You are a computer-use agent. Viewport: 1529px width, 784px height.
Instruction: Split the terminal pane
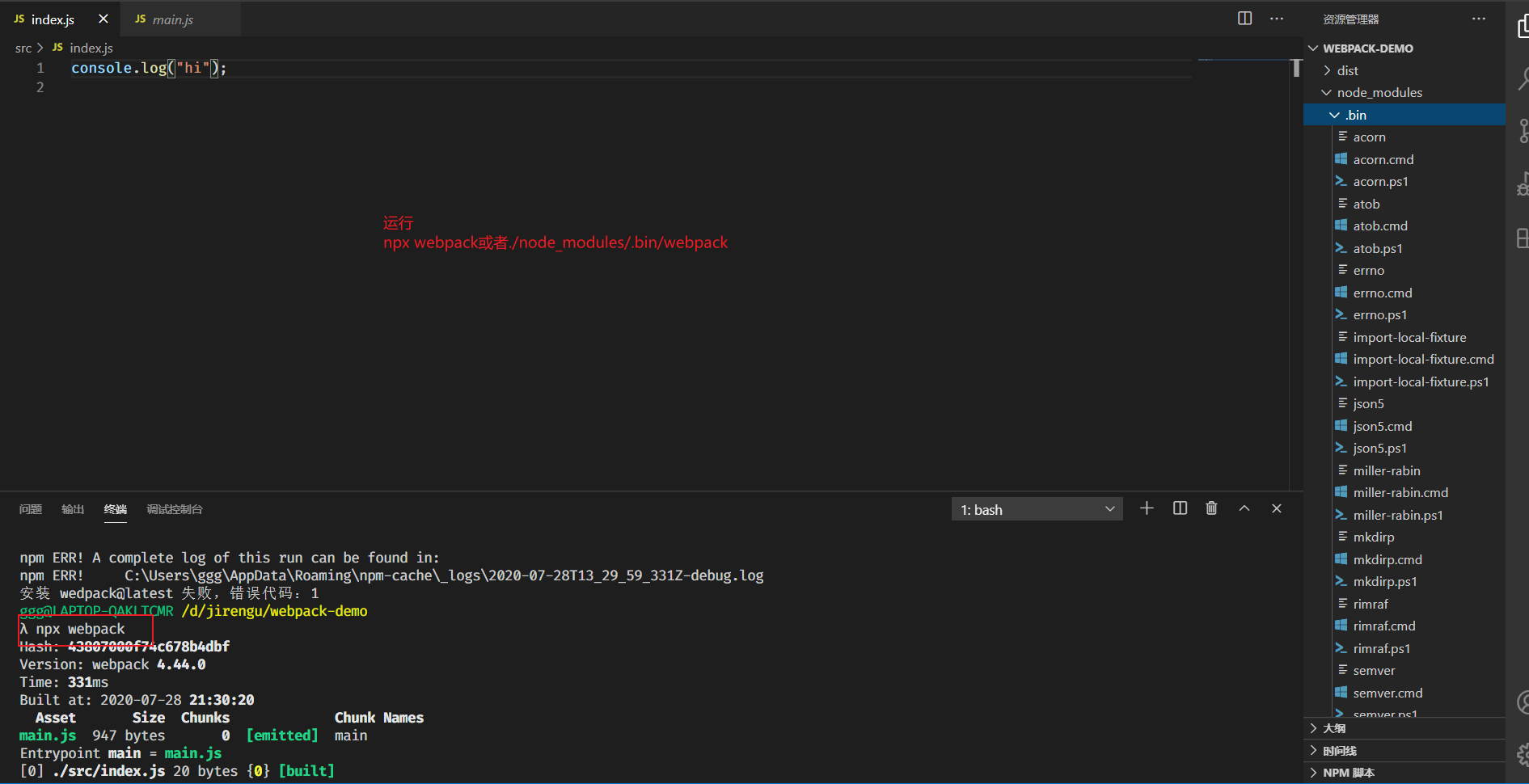click(x=1180, y=508)
